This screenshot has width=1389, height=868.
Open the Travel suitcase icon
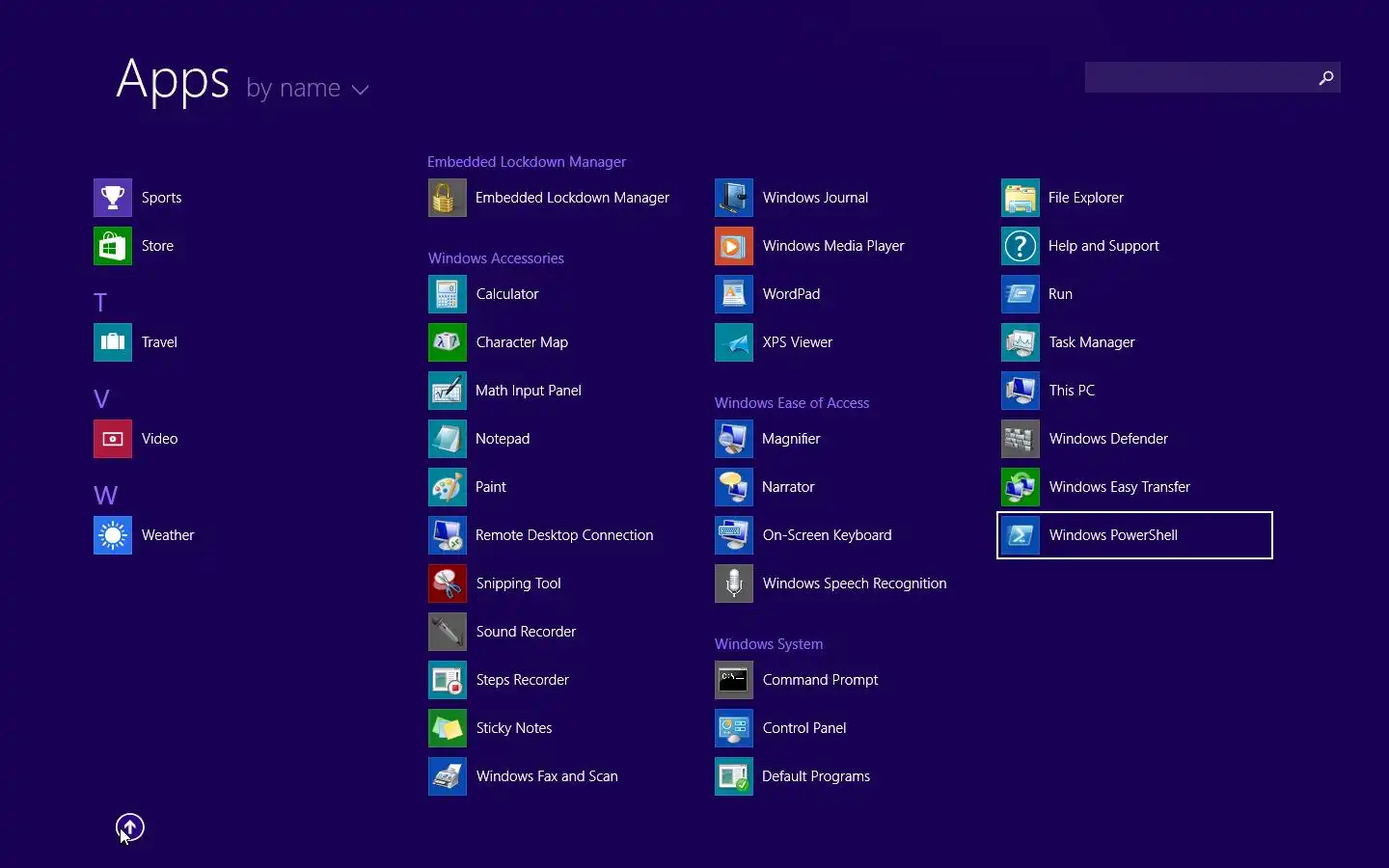pyautogui.click(x=113, y=342)
